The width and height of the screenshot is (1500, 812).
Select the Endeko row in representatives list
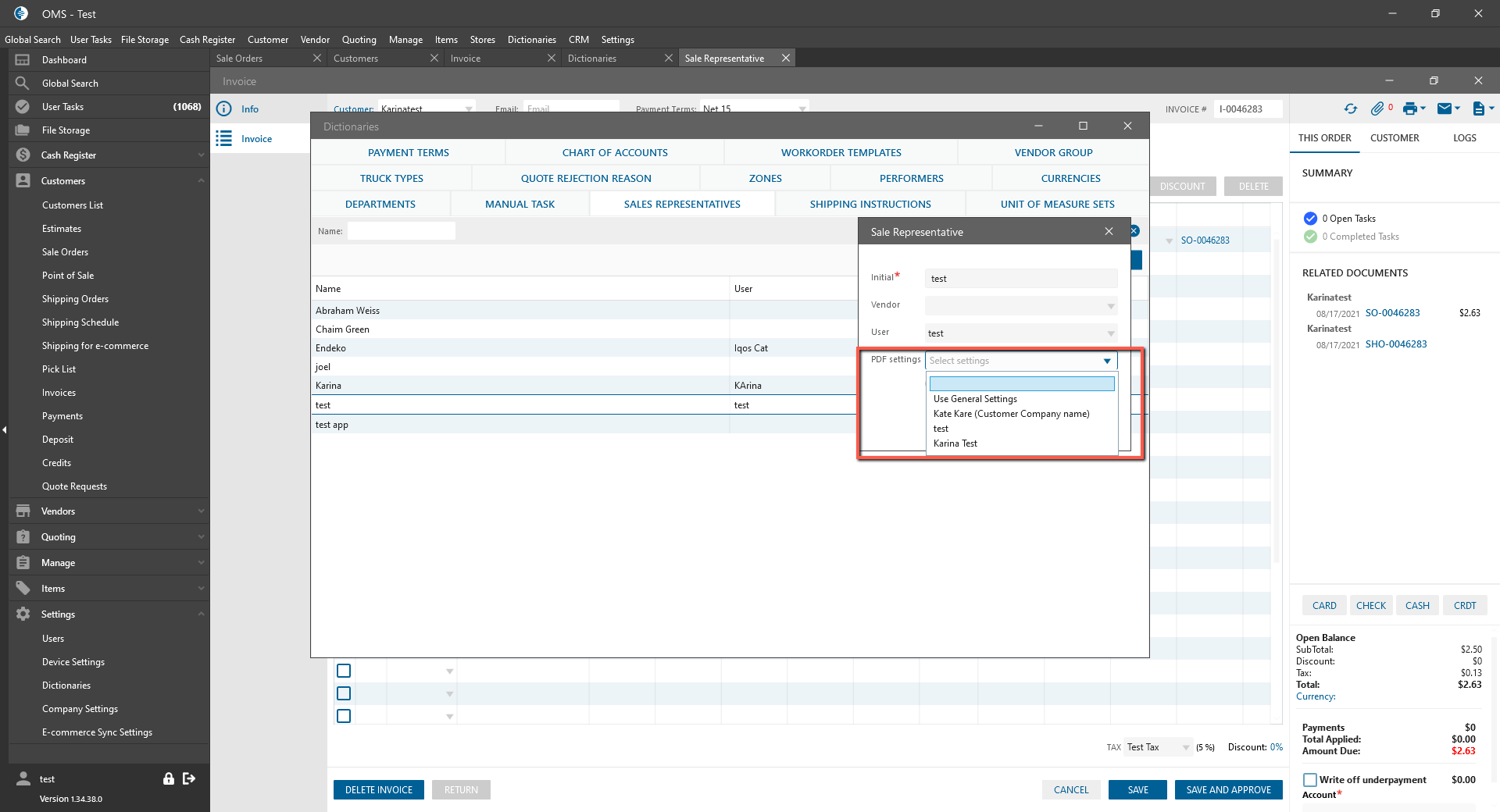[331, 348]
